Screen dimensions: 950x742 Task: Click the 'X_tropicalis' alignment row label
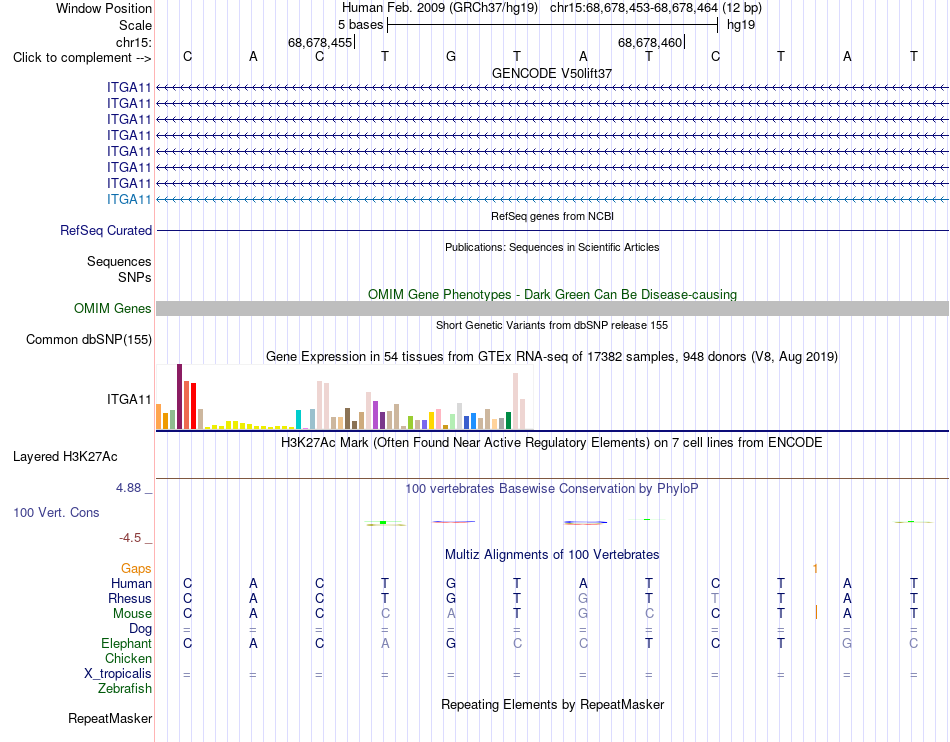[118, 674]
